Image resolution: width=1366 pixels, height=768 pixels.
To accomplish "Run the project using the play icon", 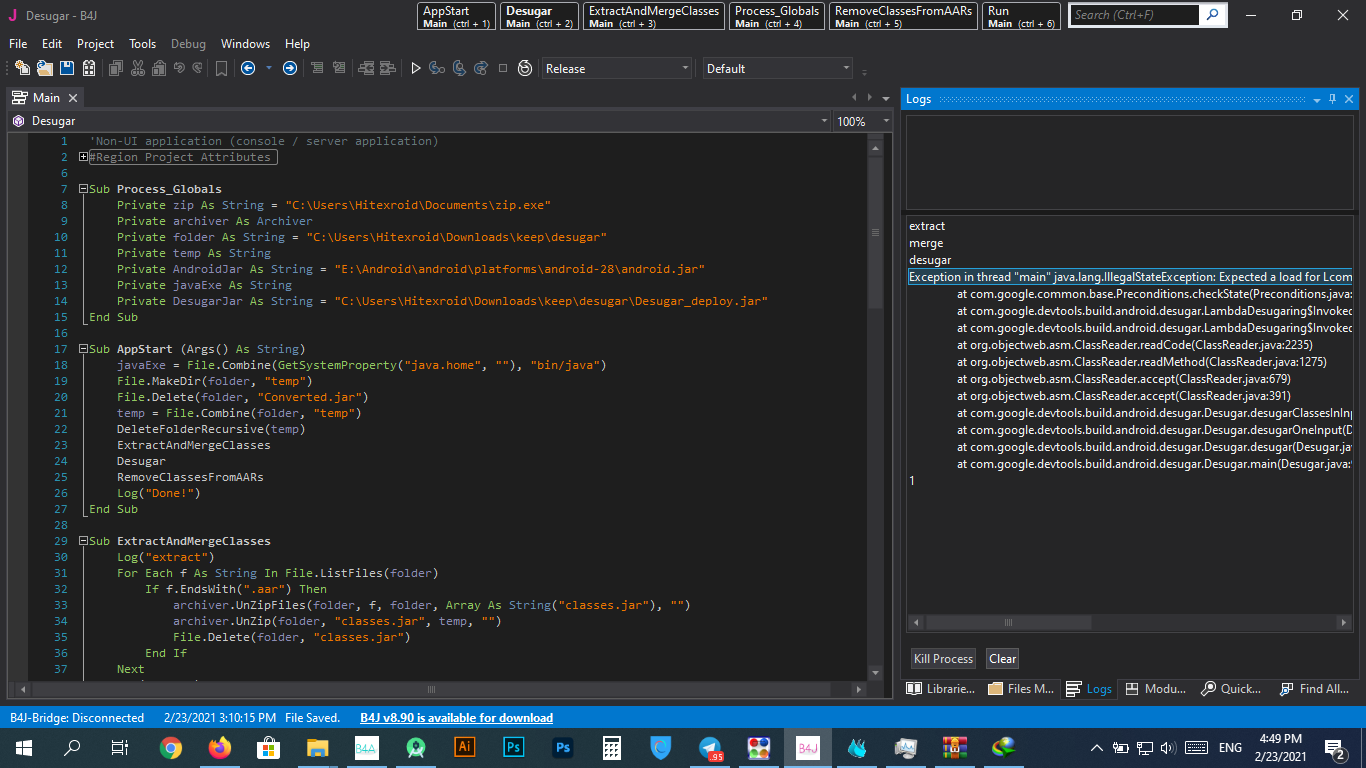I will coord(415,68).
